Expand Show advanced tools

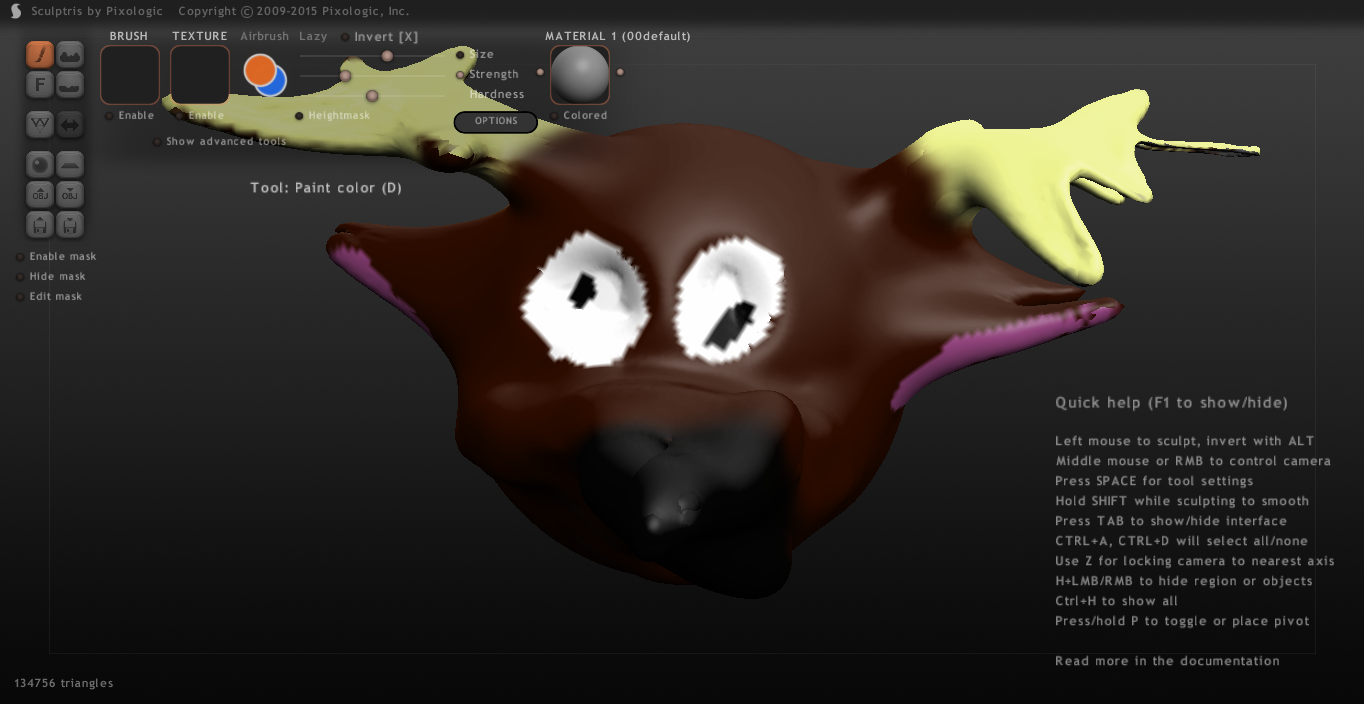[x=157, y=142]
